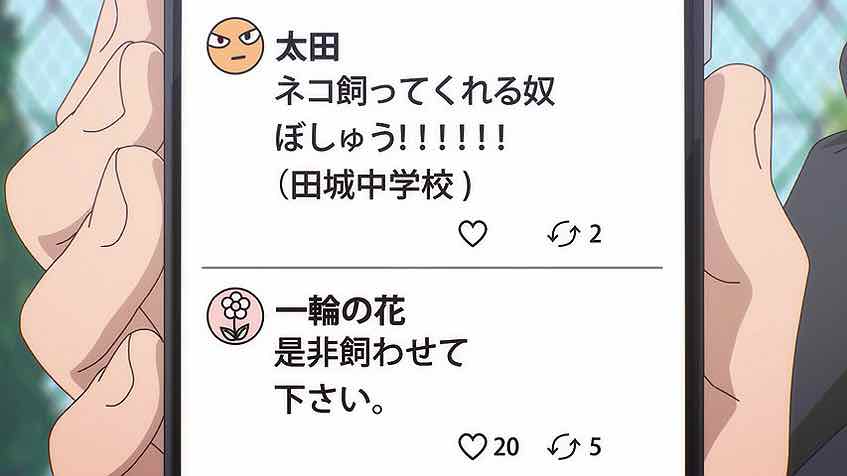Click the ネコ飼ってくれる奴 post text line
The height and width of the screenshot is (476, 847).
pyautogui.click(x=415, y=91)
